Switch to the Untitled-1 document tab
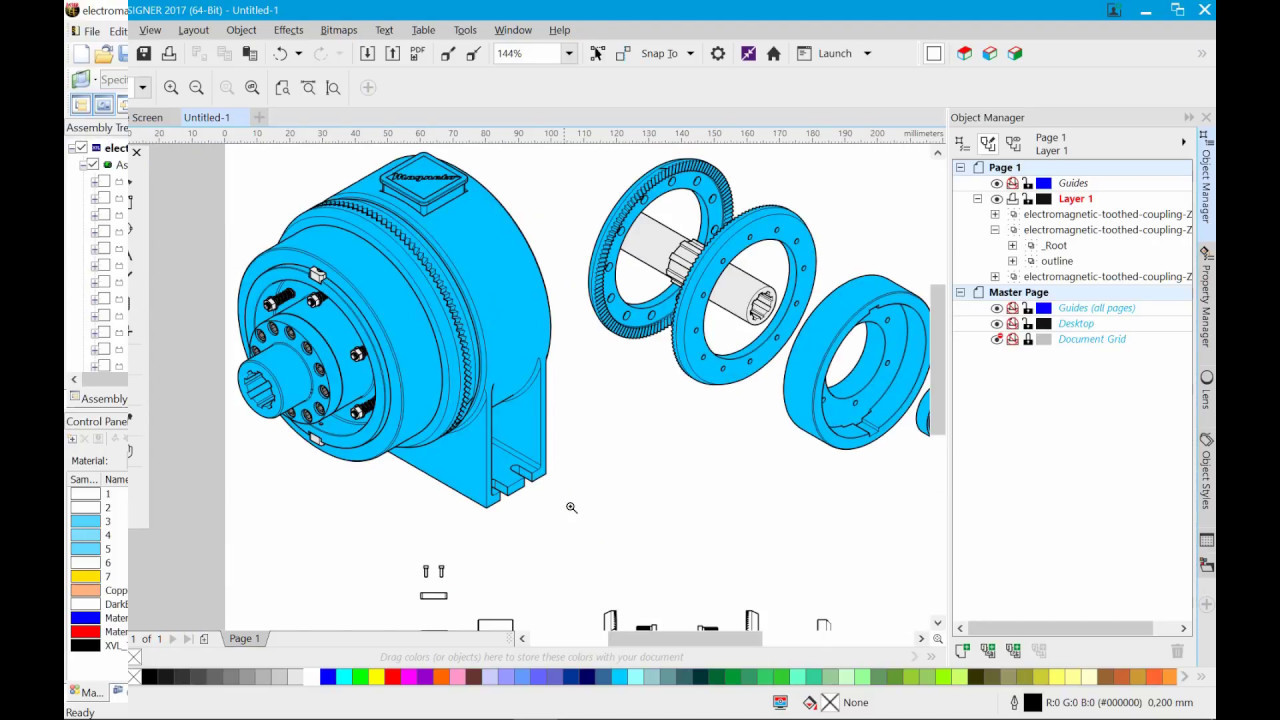Image resolution: width=1280 pixels, height=720 pixels. (x=206, y=117)
